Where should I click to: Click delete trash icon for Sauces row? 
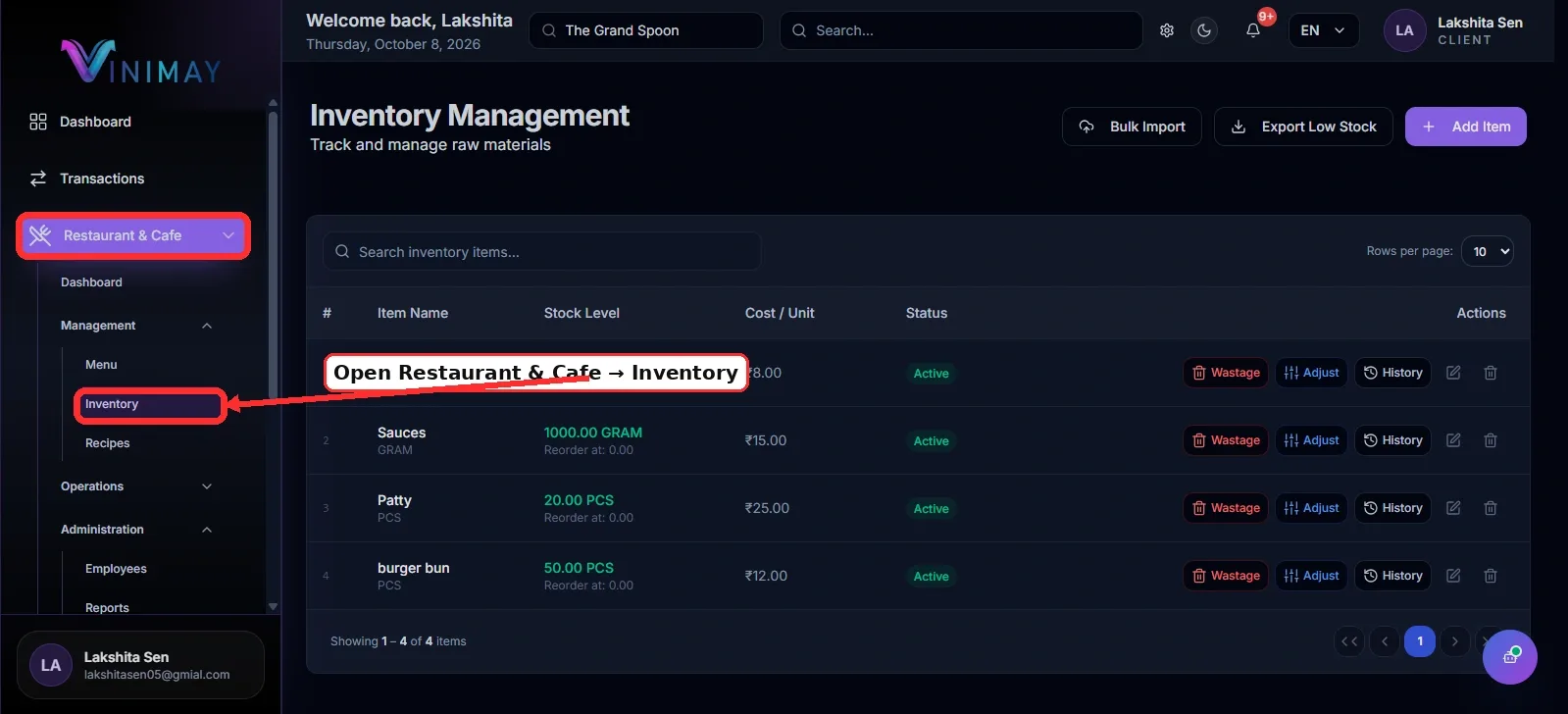pyautogui.click(x=1491, y=440)
